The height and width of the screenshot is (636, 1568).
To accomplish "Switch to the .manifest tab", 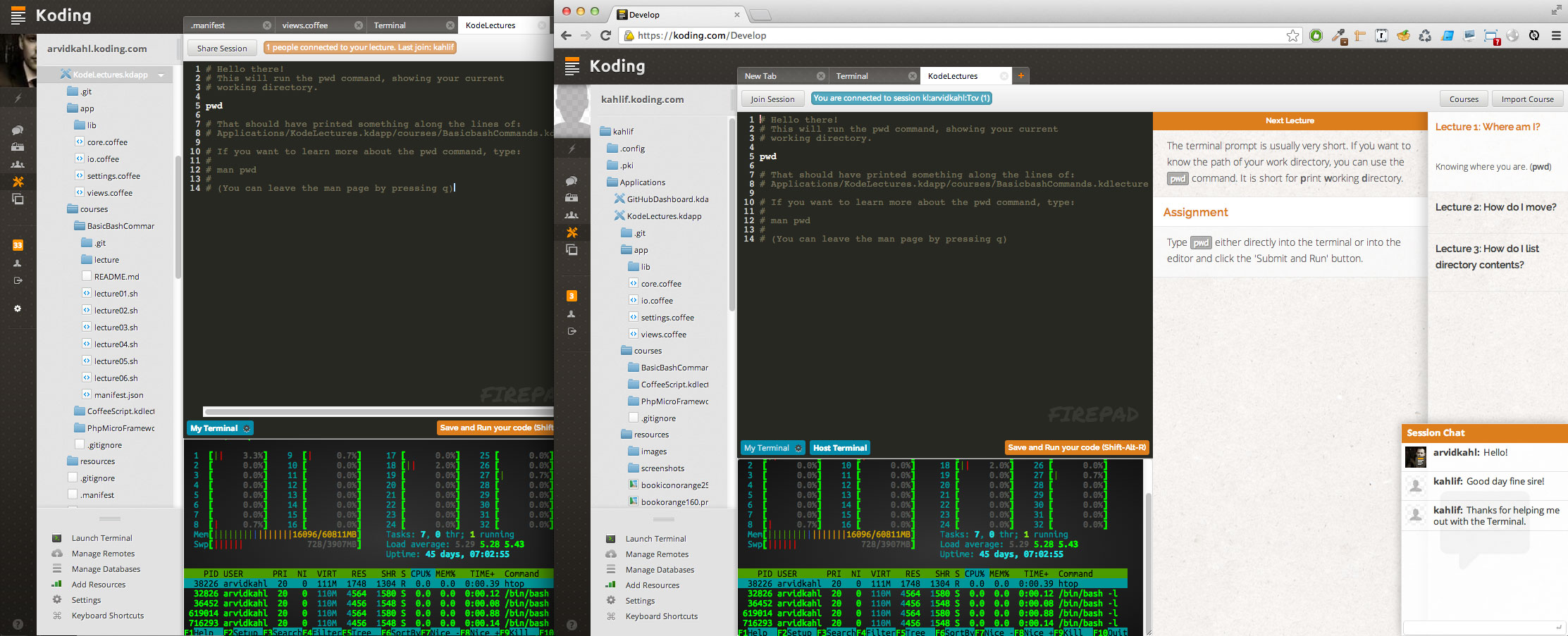I will [209, 25].
